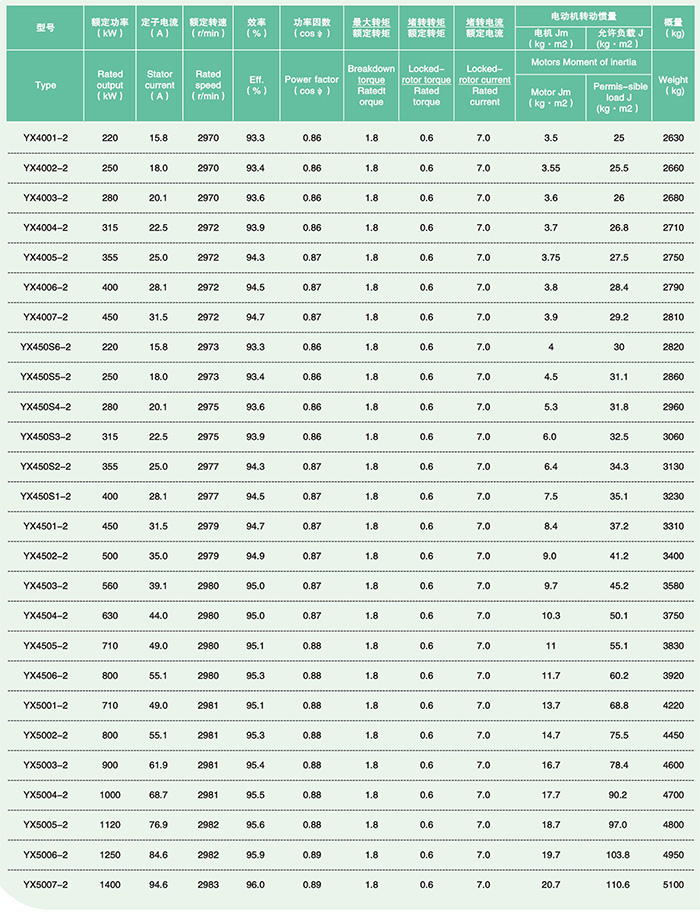The height and width of the screenshot is (912, 700).
Task: Click the Type column header
Action: point(45,86)
